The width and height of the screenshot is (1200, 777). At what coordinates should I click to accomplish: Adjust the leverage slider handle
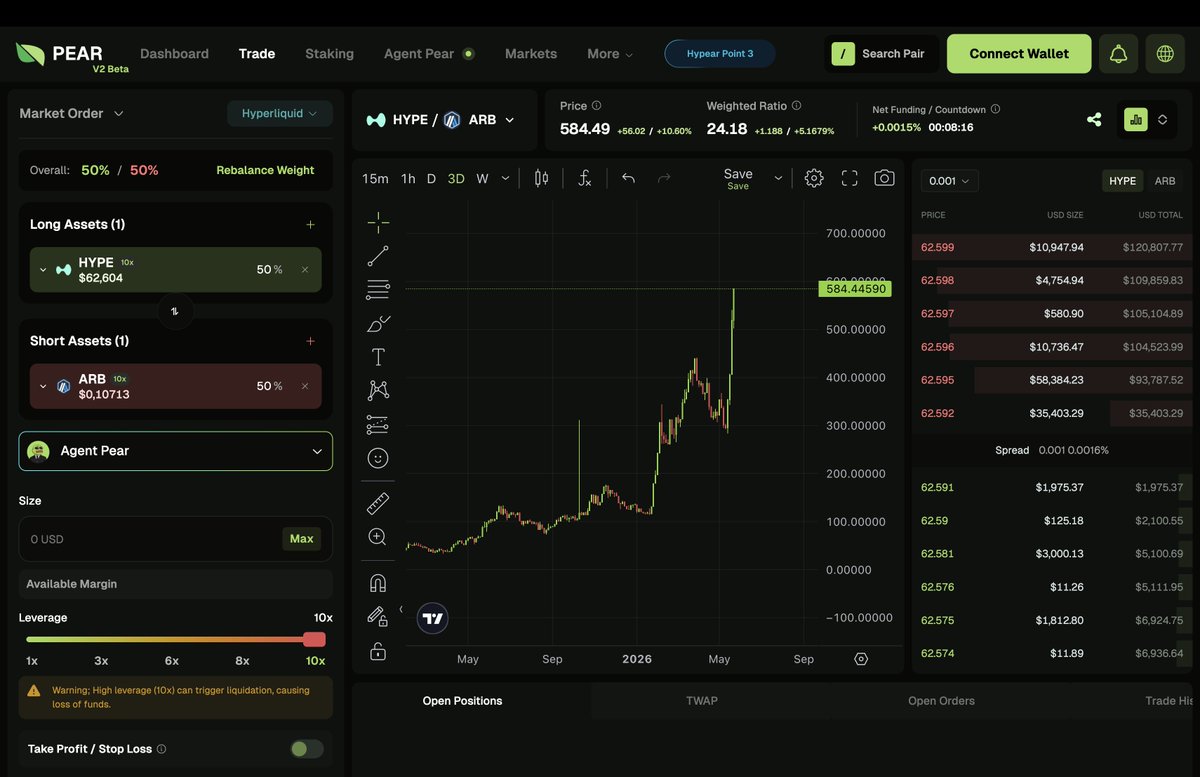314,640
